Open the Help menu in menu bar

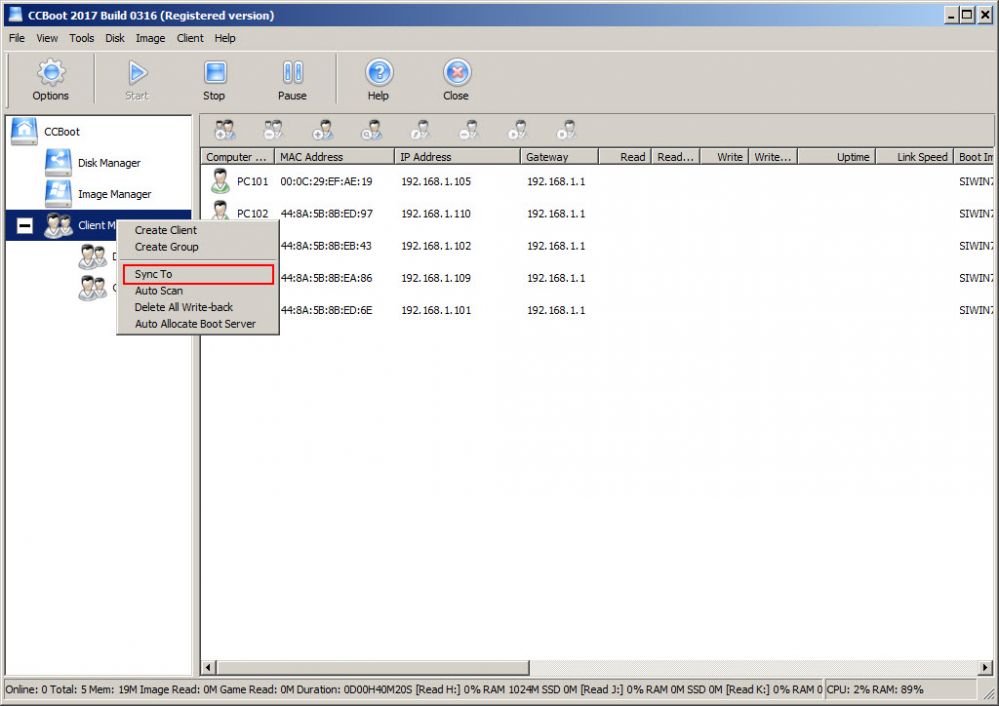pyautogui.click(x=225, y=38)
